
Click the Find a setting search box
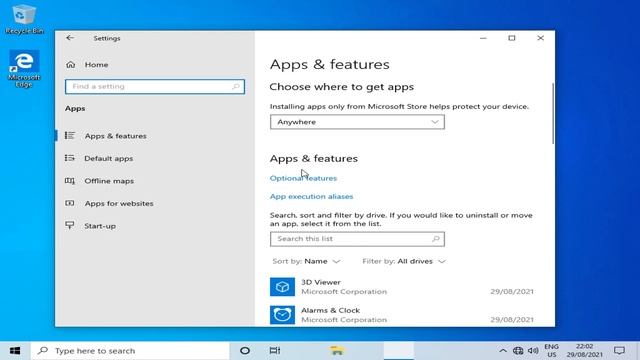pos(155,87)
